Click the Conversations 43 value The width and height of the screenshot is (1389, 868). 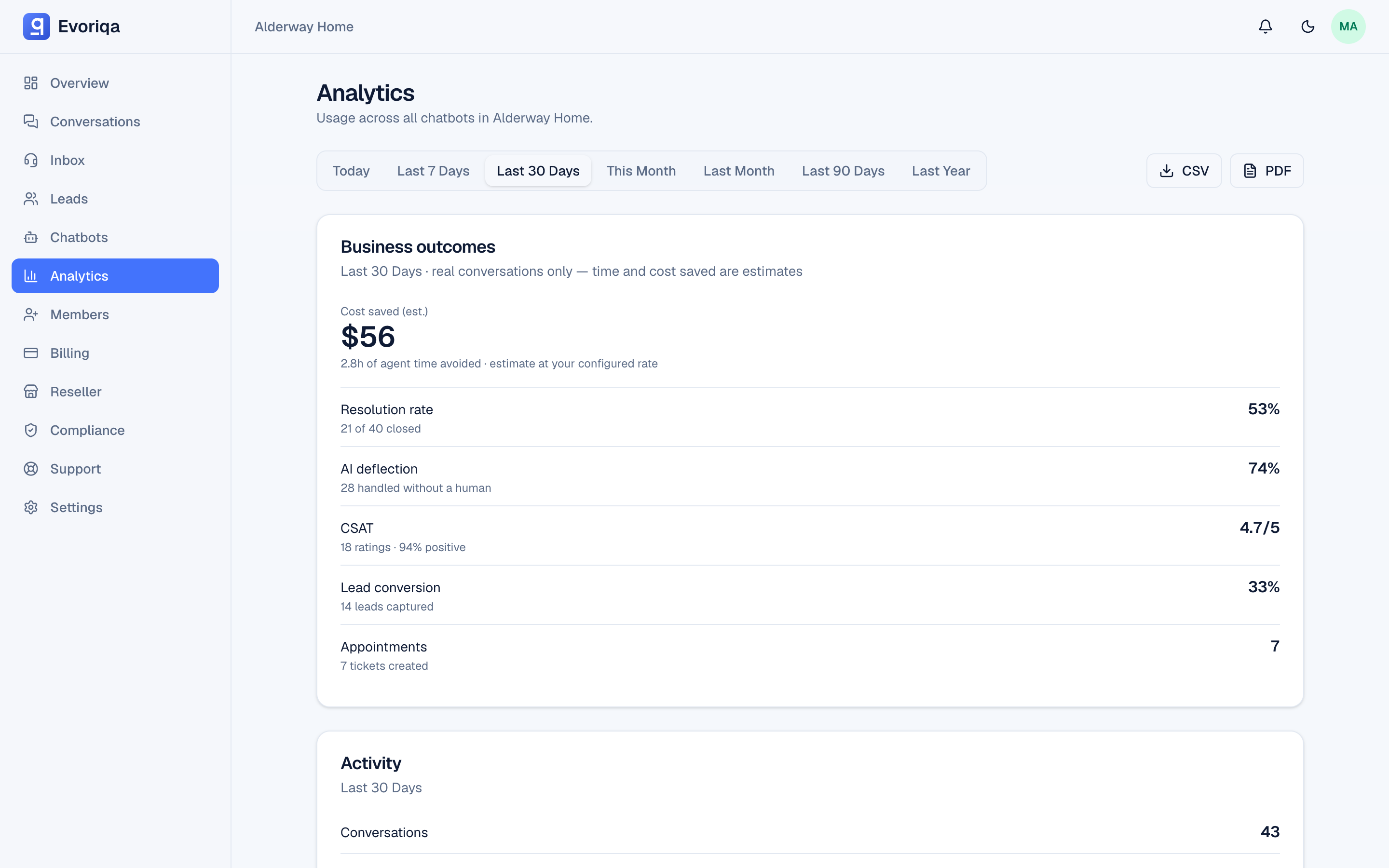pyautogui.click(x=1269, y=832)
